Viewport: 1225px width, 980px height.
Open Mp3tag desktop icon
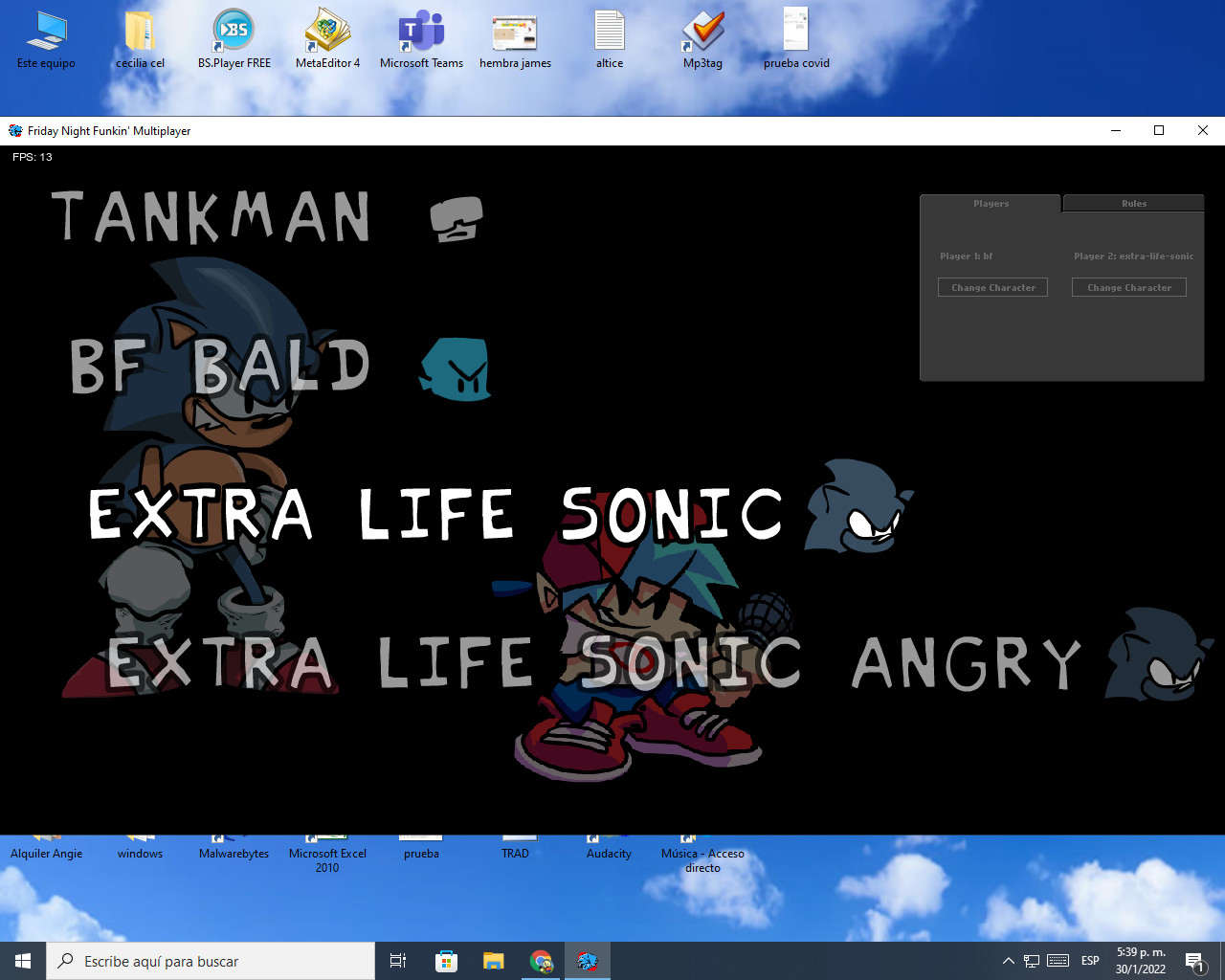702,29
